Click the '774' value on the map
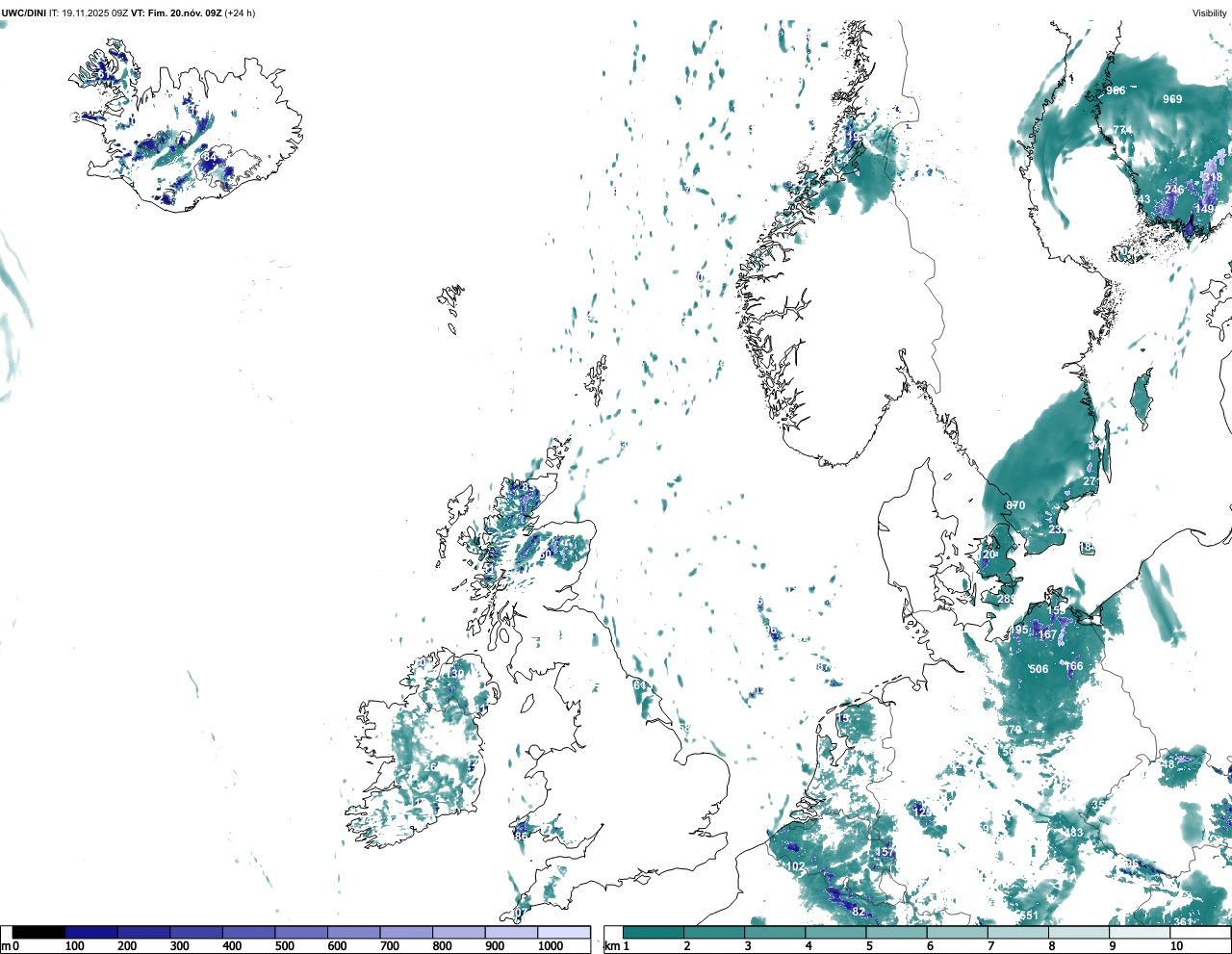This screenshot has width=1232, height=954. pyautogui.click(x=1122, y=130)
